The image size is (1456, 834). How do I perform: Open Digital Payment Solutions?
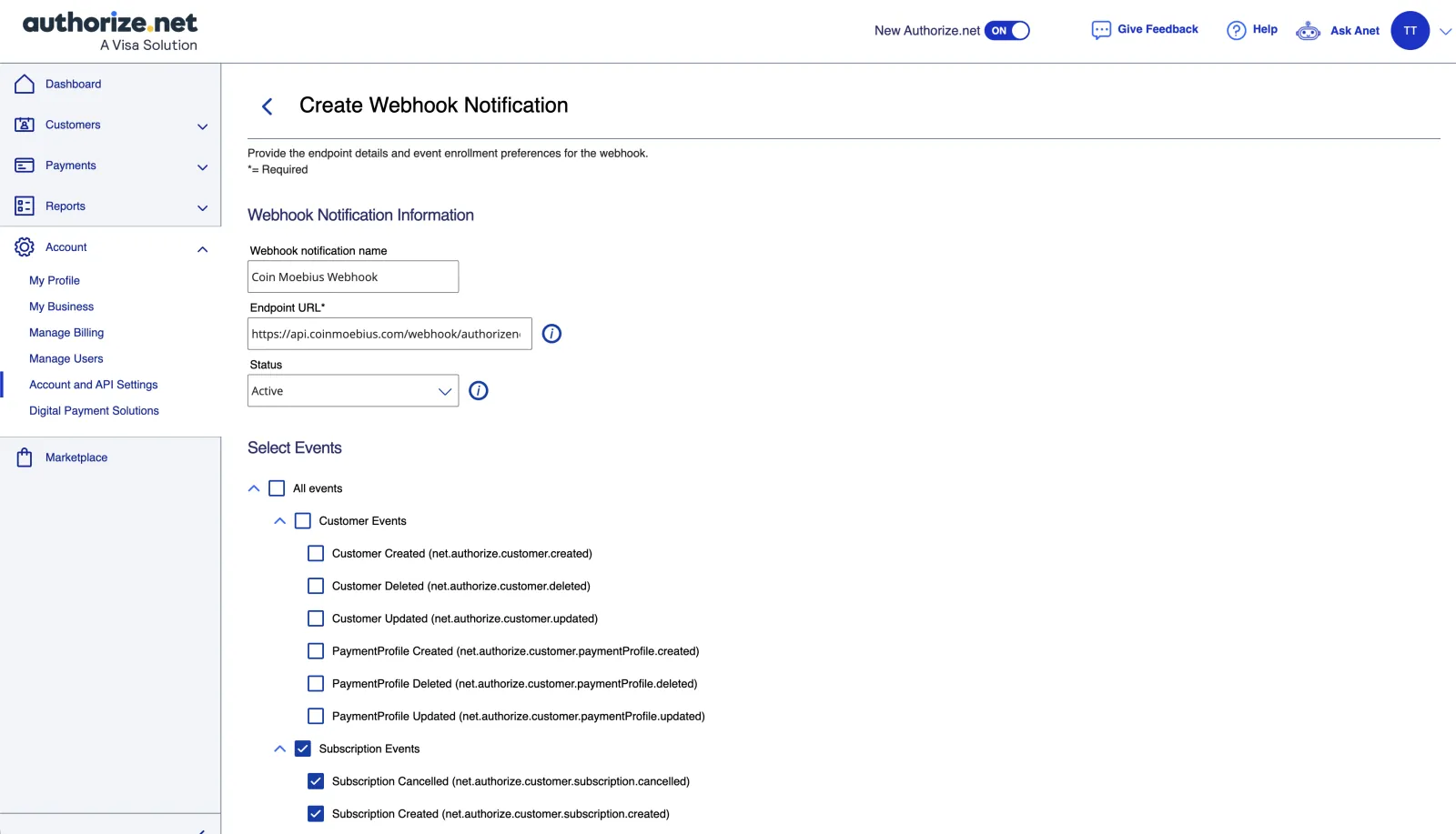click(94, 411)
